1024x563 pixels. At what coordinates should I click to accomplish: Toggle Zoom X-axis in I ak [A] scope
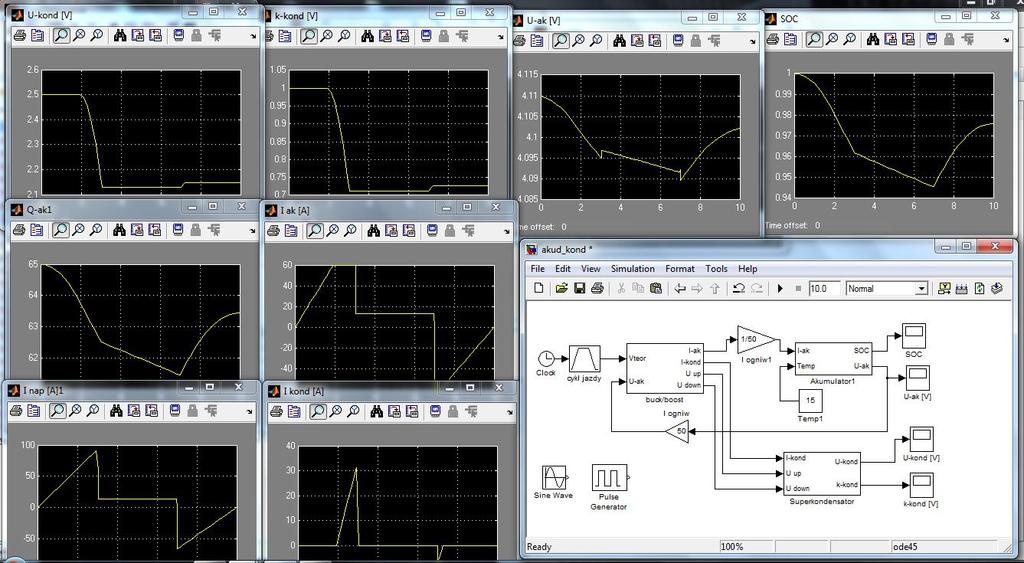(x=332, y=230)
